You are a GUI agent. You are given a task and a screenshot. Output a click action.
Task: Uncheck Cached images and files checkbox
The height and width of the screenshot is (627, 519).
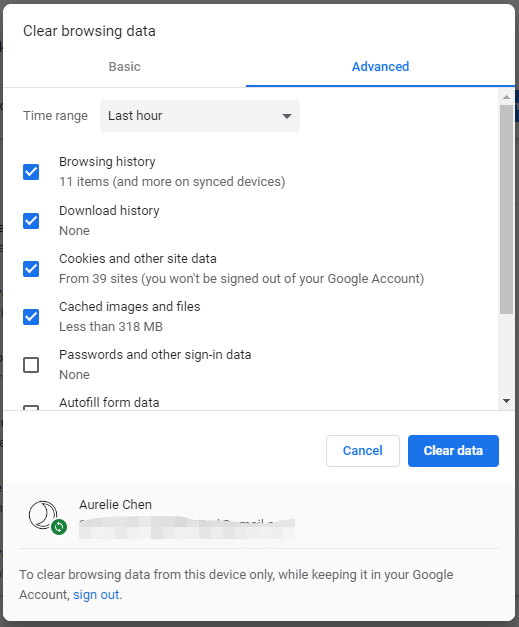tap(31, 317)
